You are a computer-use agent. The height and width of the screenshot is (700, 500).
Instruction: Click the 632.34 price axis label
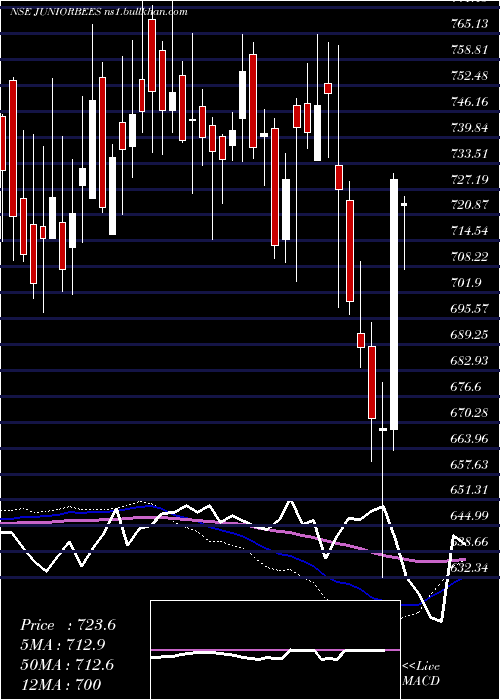click(470, 569)
